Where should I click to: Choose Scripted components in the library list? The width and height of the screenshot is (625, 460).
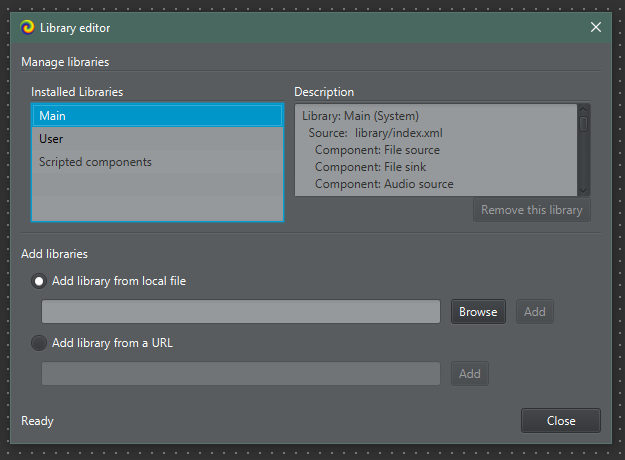point(157,162)
